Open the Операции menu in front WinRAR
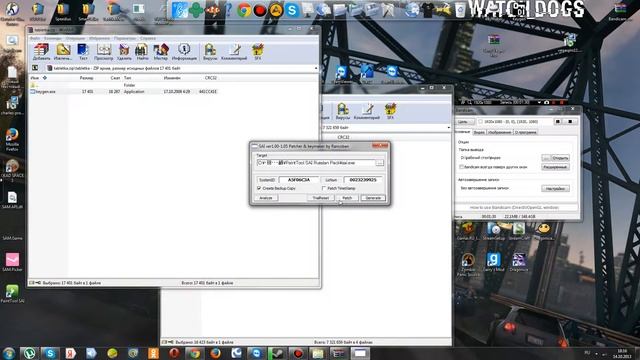This screenshot has width=640, height=360. (75, 38)
